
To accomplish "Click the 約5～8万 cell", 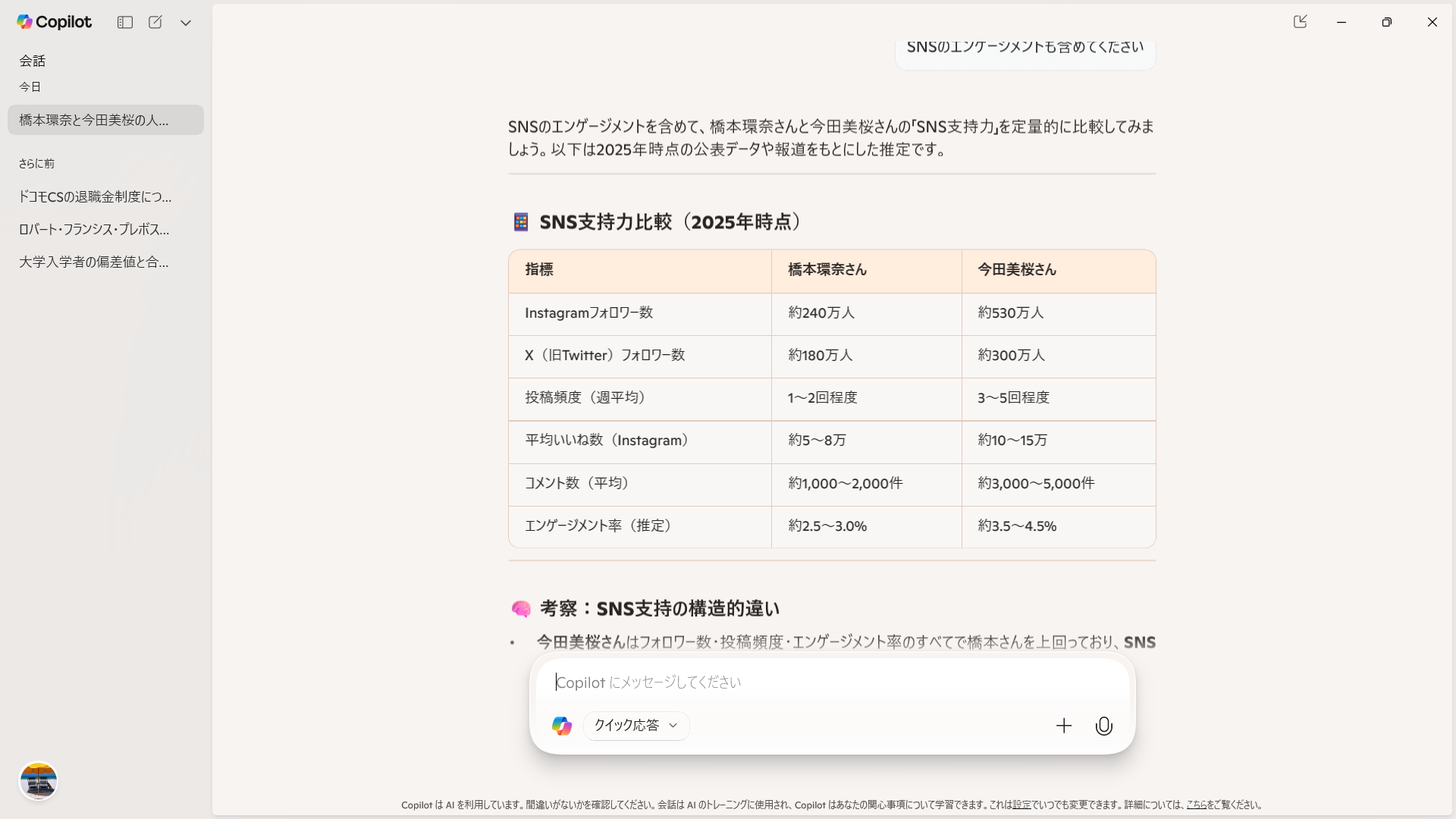I will coord(817,440).
